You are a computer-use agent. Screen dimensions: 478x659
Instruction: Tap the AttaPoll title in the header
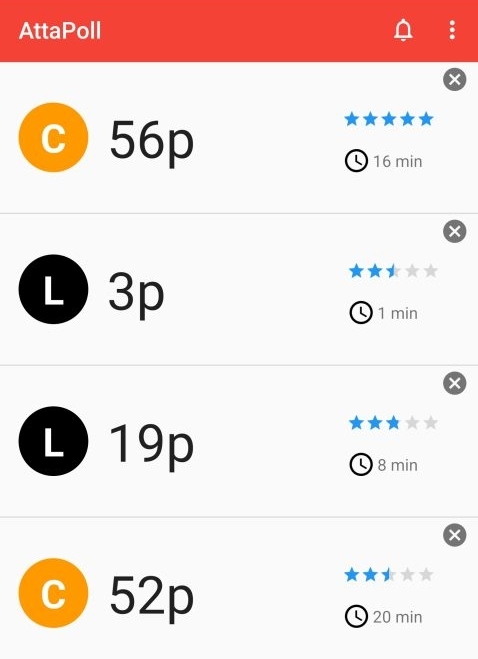tap(60, 31)
